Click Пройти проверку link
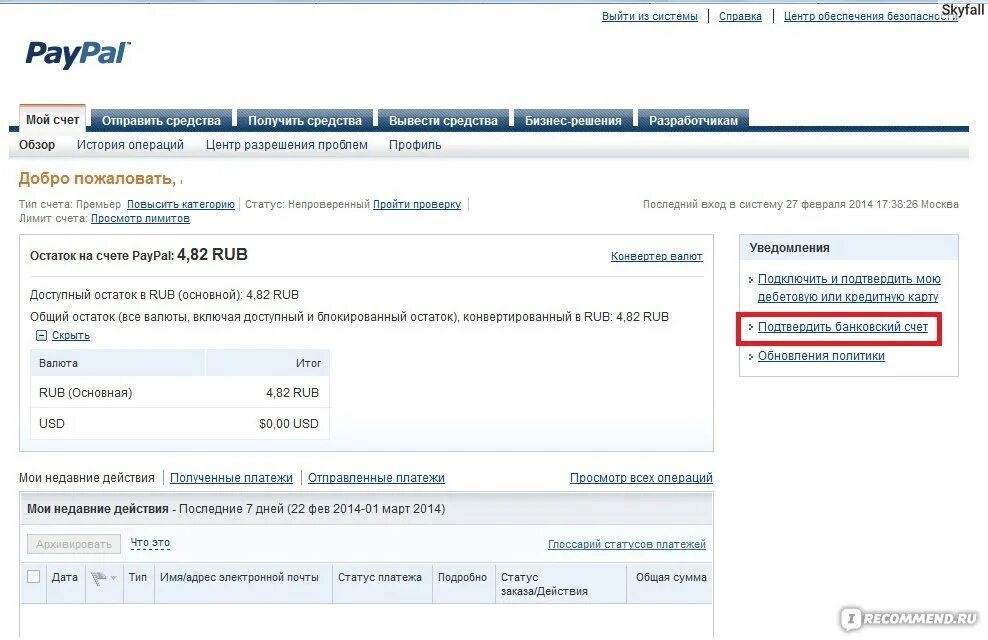This screenshot has height=640, width=988. pyautogui.click(x=416, y=204)
